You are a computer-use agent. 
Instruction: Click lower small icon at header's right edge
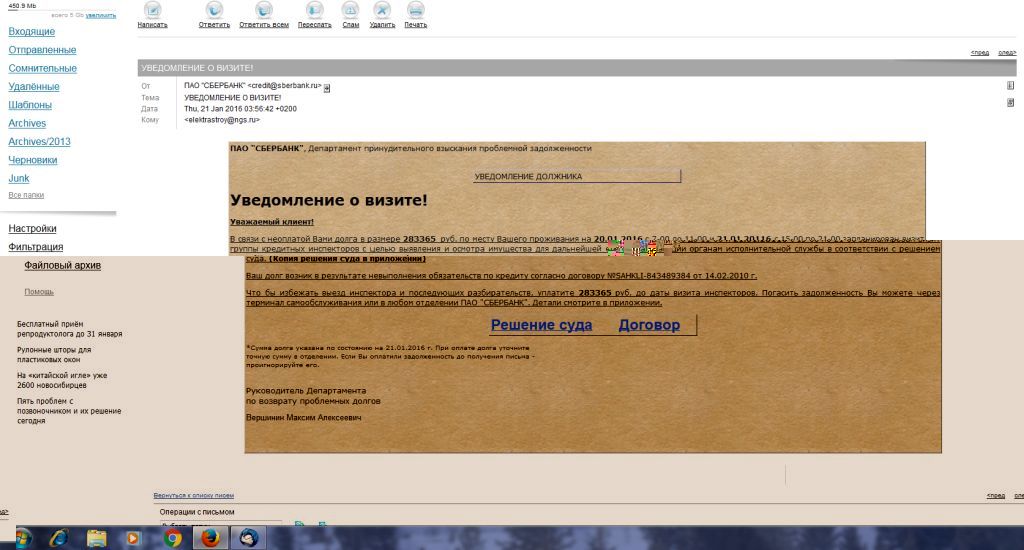click(1010, 103)
